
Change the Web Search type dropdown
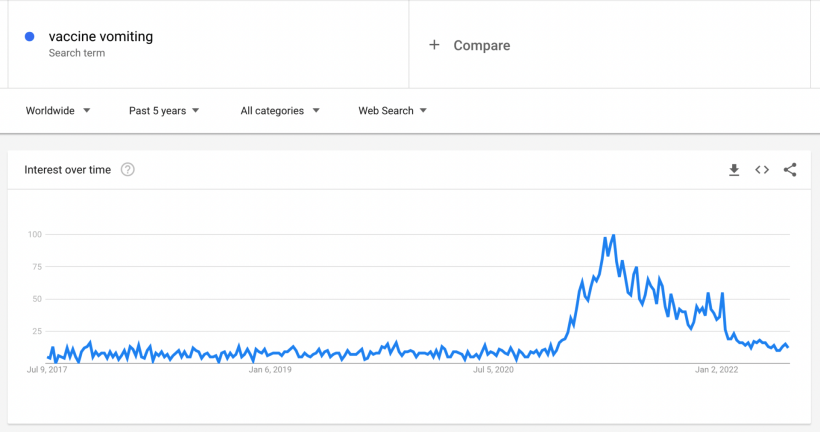(392, 111)
